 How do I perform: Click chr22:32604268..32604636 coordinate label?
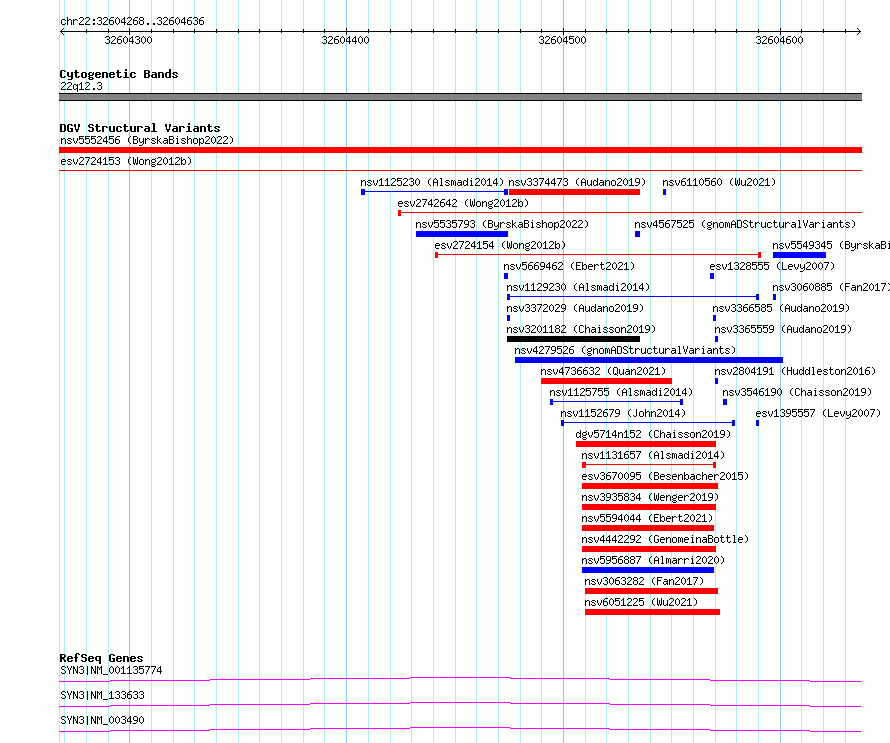(x=132, y=22)
